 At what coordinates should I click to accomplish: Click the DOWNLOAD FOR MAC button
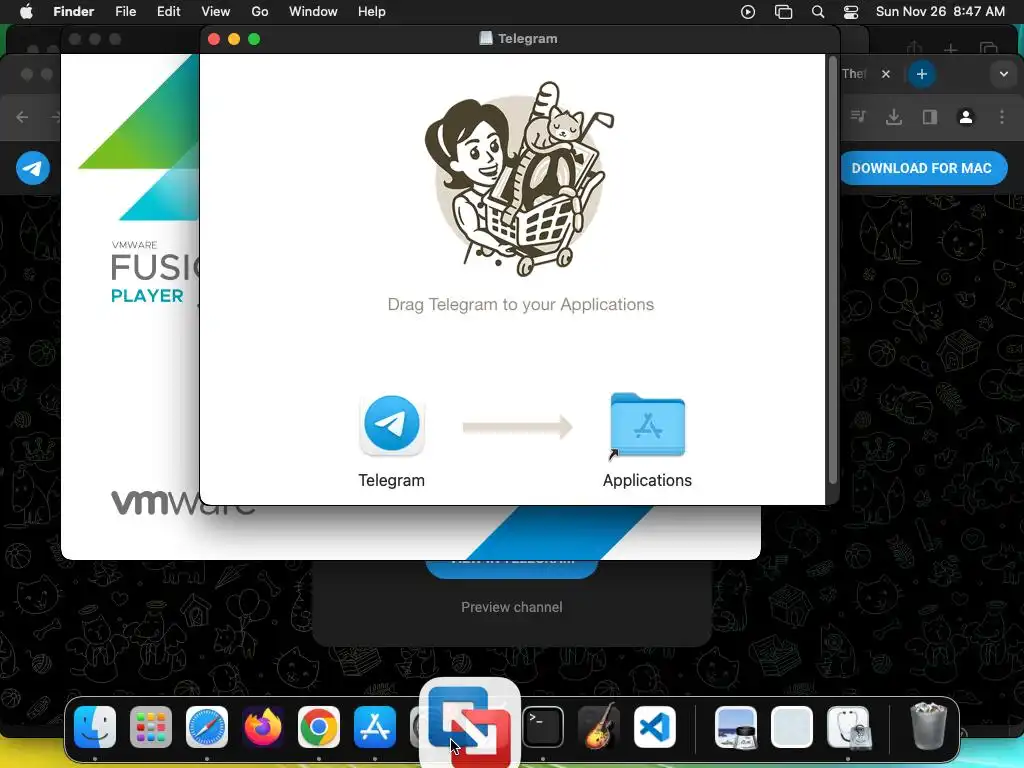(922, 168)
